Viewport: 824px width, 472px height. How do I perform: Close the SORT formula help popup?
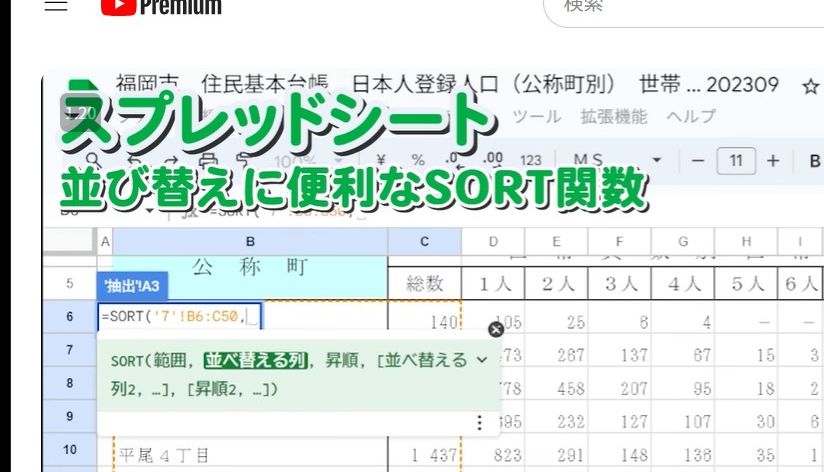pos(496,329)
